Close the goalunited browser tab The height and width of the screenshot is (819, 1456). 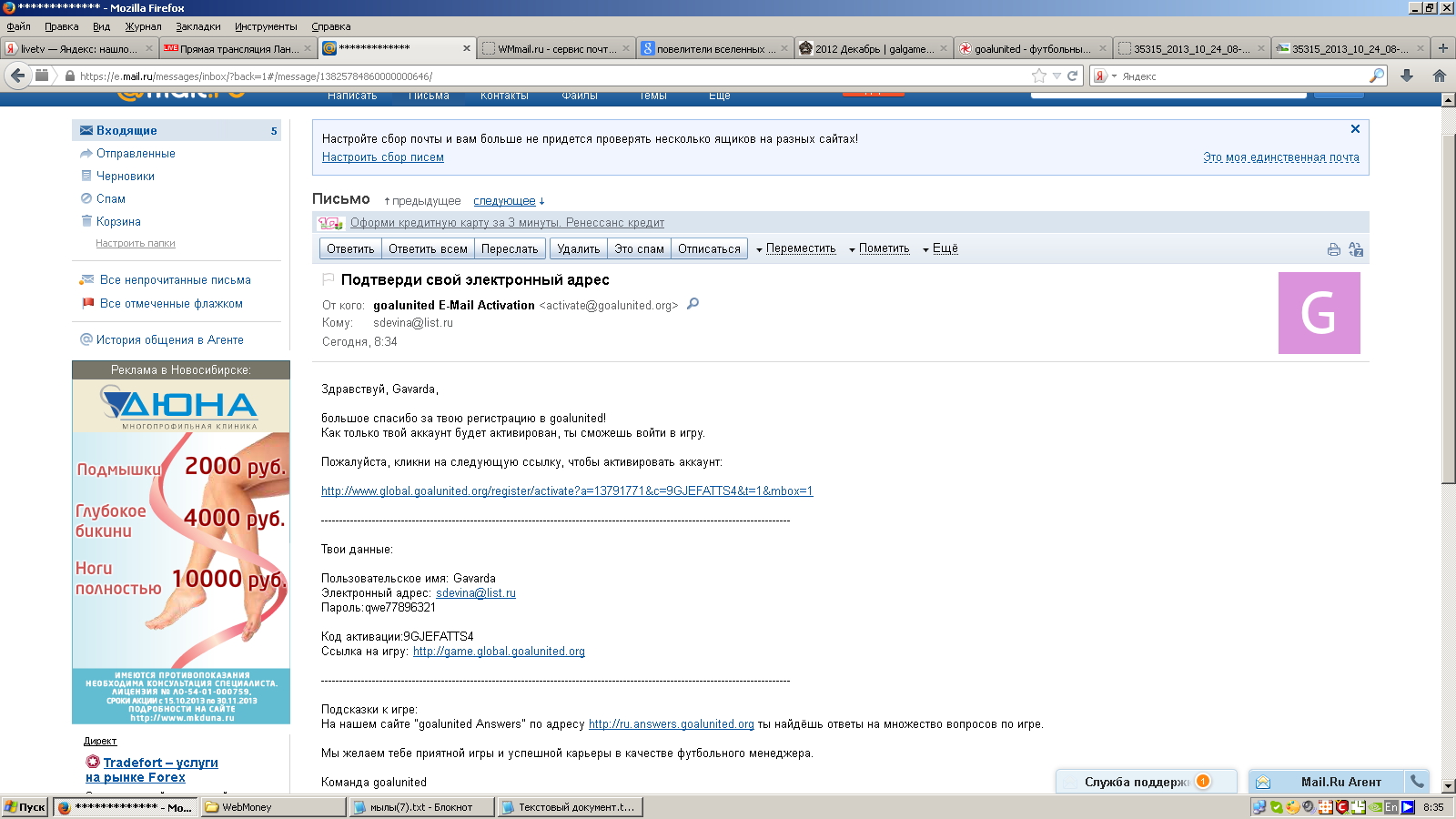(x=1103, y=48)
